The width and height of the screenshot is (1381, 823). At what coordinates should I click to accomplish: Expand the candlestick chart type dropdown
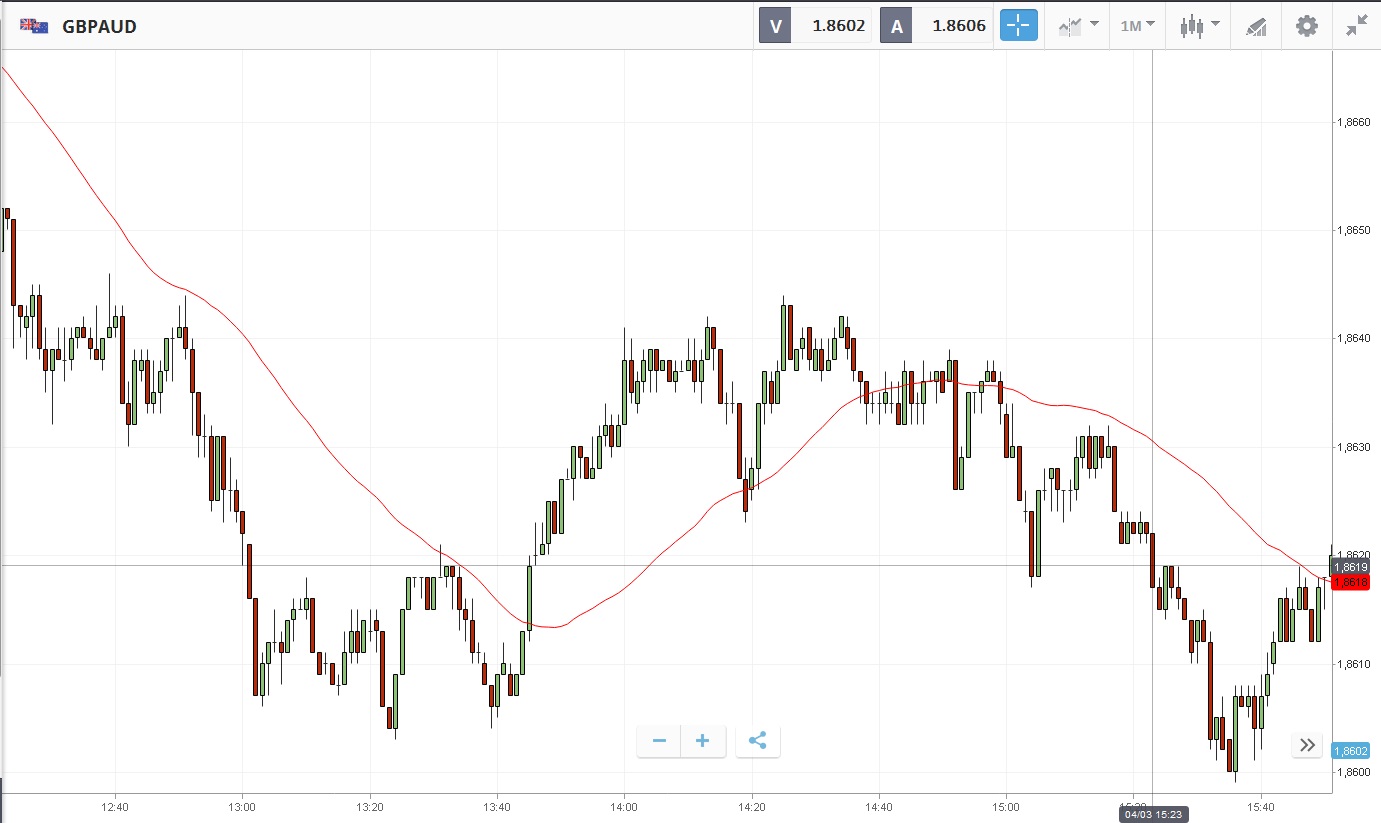[1198, 26]
